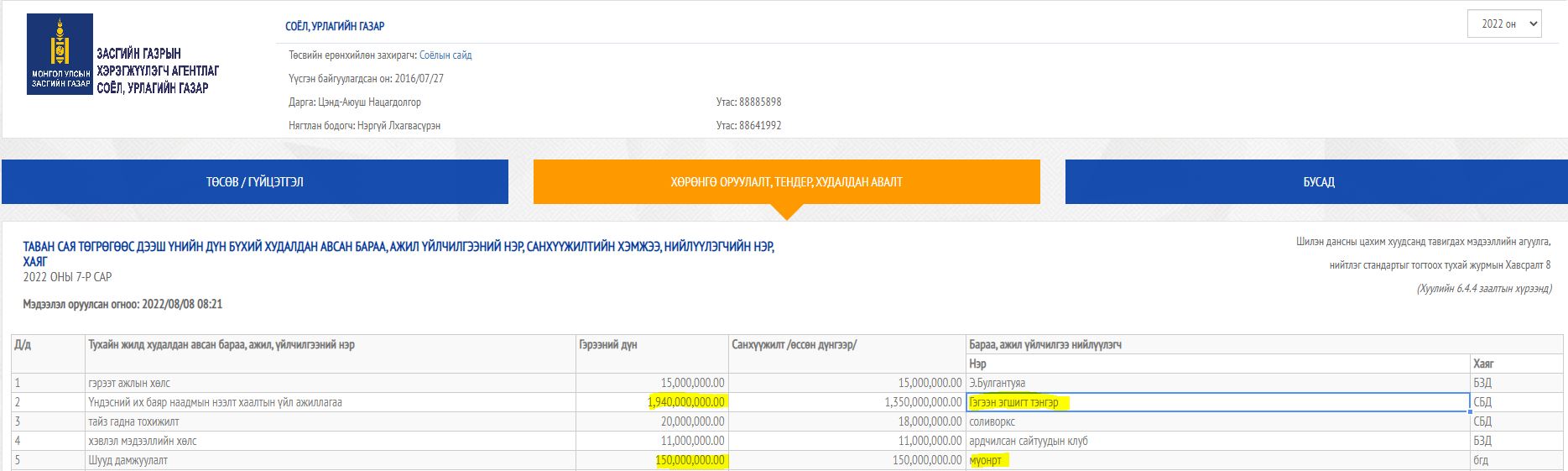The width and height of the screenshot is (1568, 471).
Task: Click the Mongolian government emblem logo
Action: pyautogui.click(x=60, y=54)
